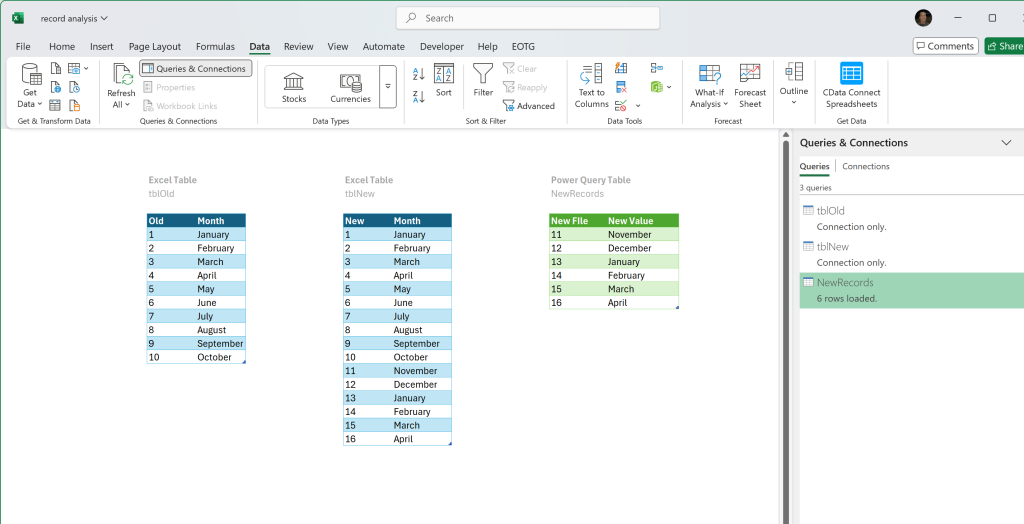Viewport: 1024px width, 524px height.
Task: Click the Share button
Action: (x=1004, y=46)
